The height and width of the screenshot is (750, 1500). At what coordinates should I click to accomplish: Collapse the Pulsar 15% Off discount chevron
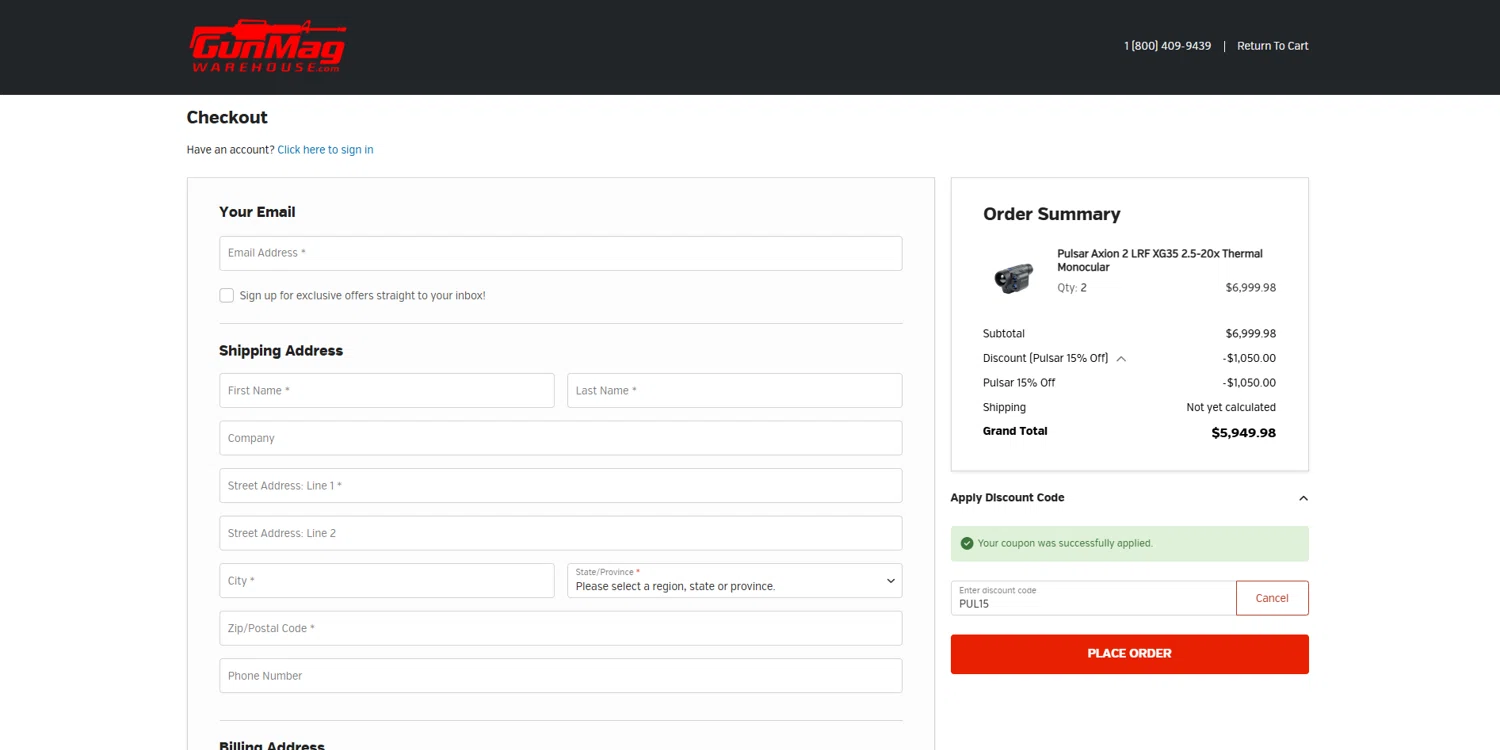tap(1121, 359)
